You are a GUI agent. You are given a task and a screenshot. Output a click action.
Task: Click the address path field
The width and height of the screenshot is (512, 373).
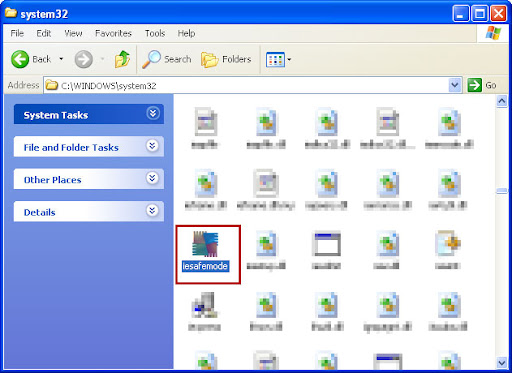click(x=246, y=85)
